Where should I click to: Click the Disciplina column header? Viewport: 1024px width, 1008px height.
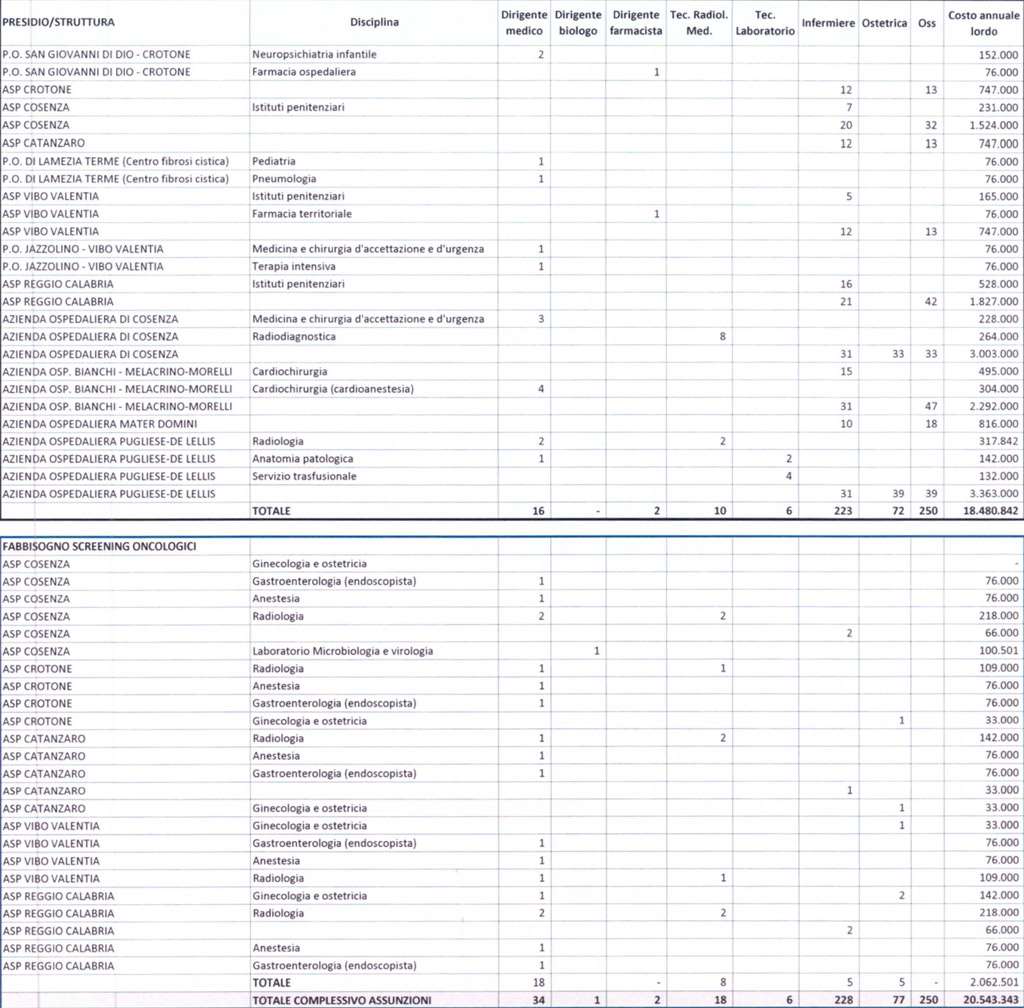coord(374,22)
